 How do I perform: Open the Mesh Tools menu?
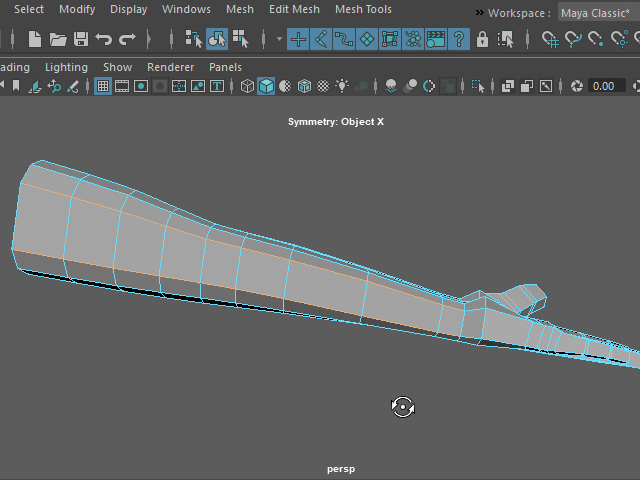[363, 10]
